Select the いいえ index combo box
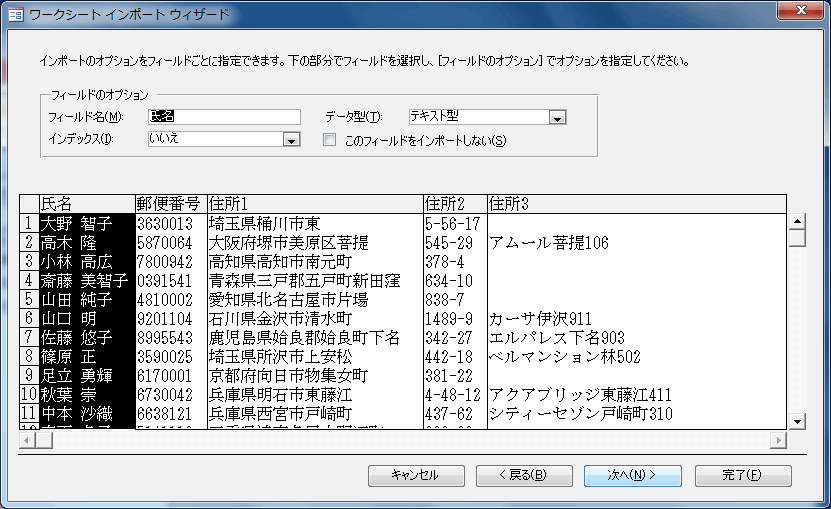This screenshot has height=509, width=831. tap(224, 139)
